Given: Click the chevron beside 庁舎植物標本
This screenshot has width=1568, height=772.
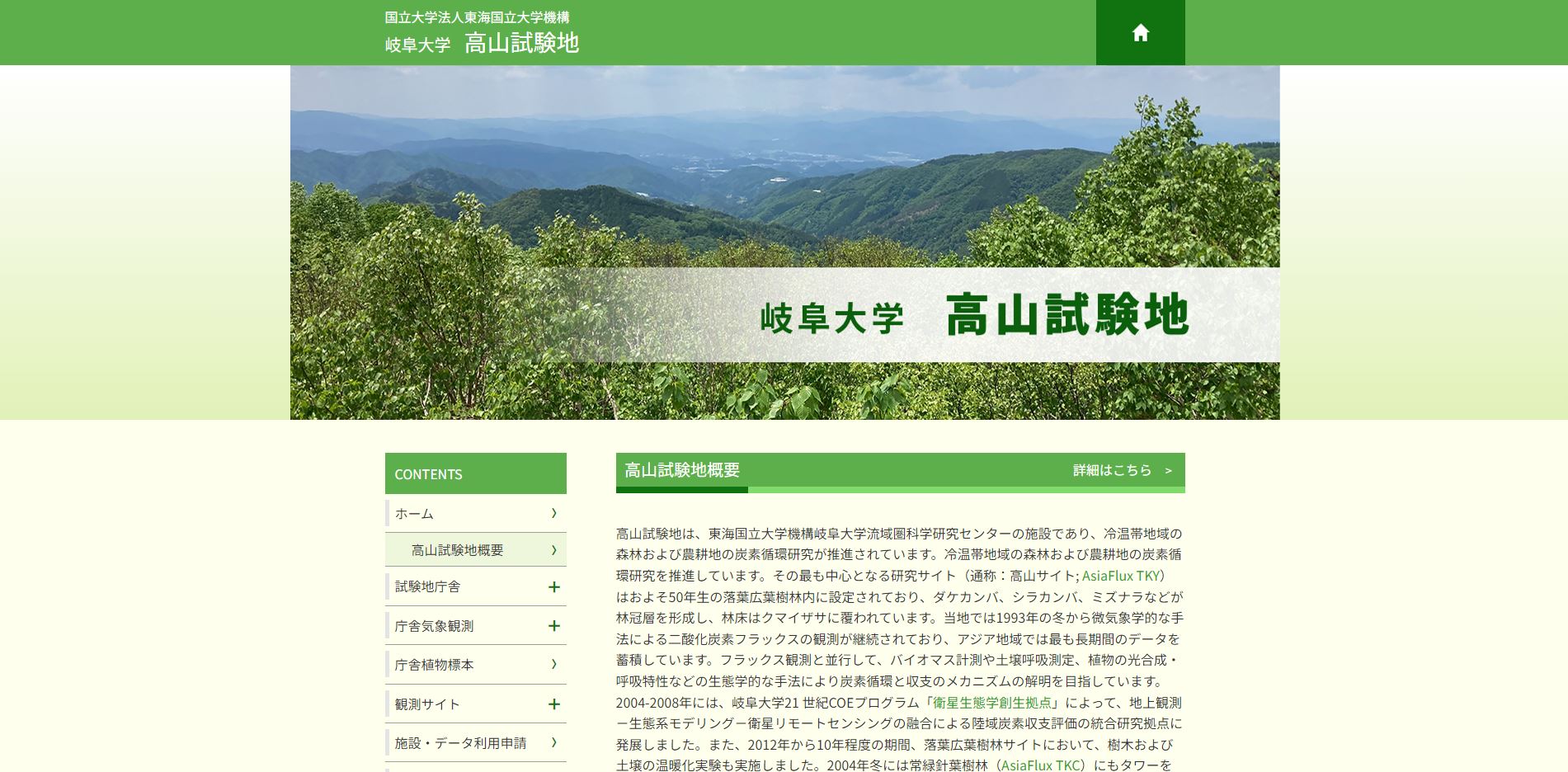Looking at the screenshot, I should pyautogui.click(x=553, y=665).
